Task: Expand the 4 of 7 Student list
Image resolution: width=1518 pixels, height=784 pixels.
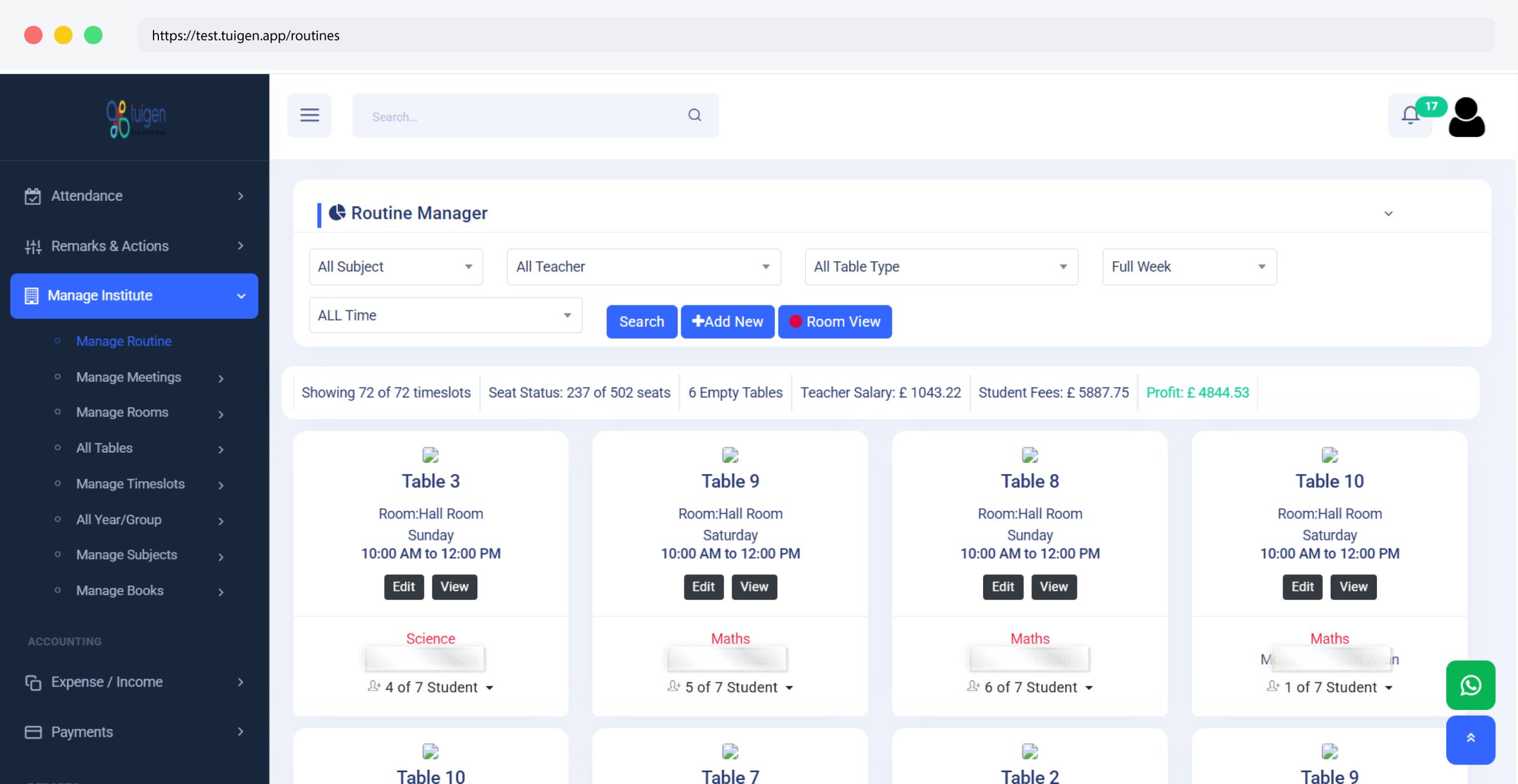Action: [431, 687]
